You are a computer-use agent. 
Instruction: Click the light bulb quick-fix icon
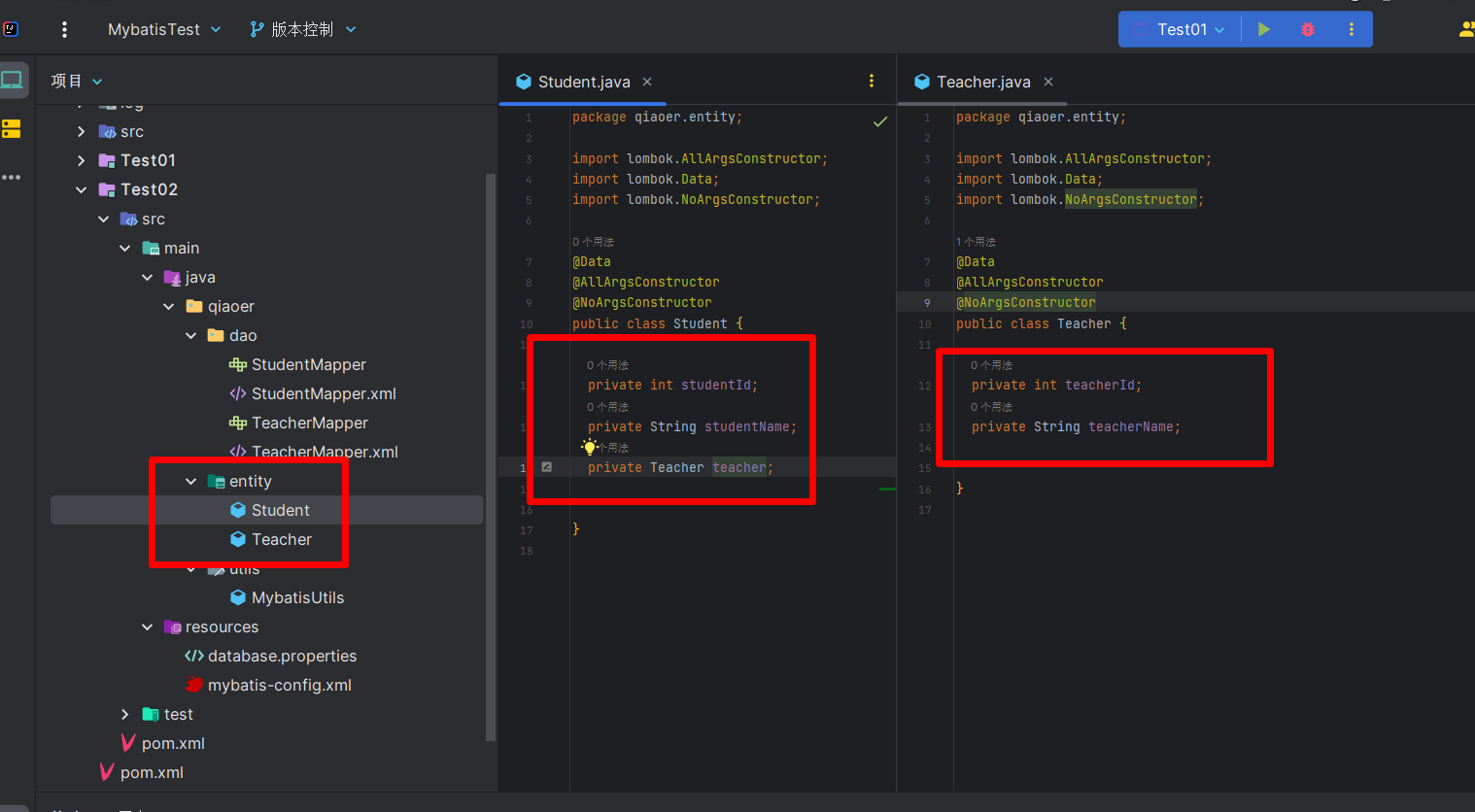tap(589, 448)
